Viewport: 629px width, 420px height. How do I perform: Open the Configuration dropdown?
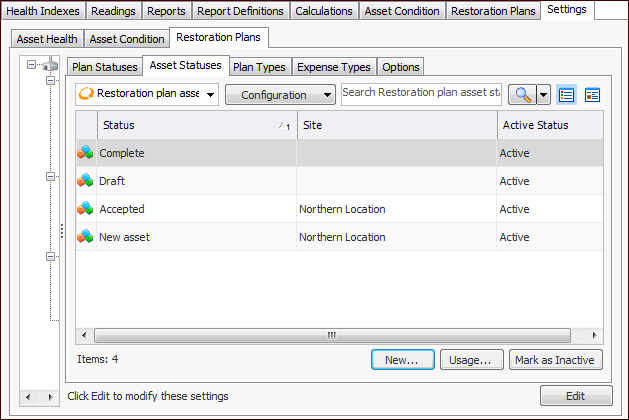pos(280,95)
